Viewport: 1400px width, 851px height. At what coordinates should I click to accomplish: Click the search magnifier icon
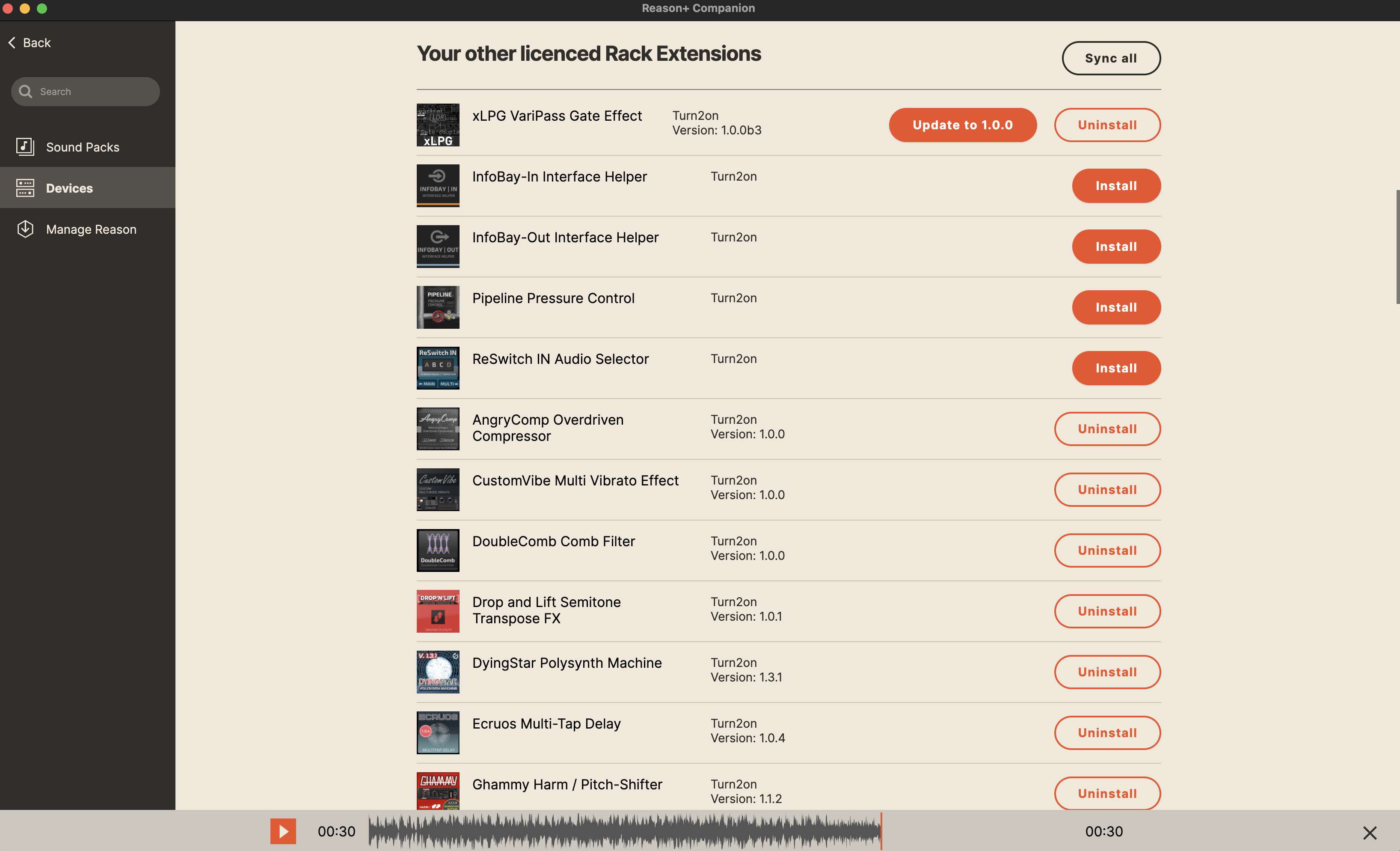pos(25,92)
